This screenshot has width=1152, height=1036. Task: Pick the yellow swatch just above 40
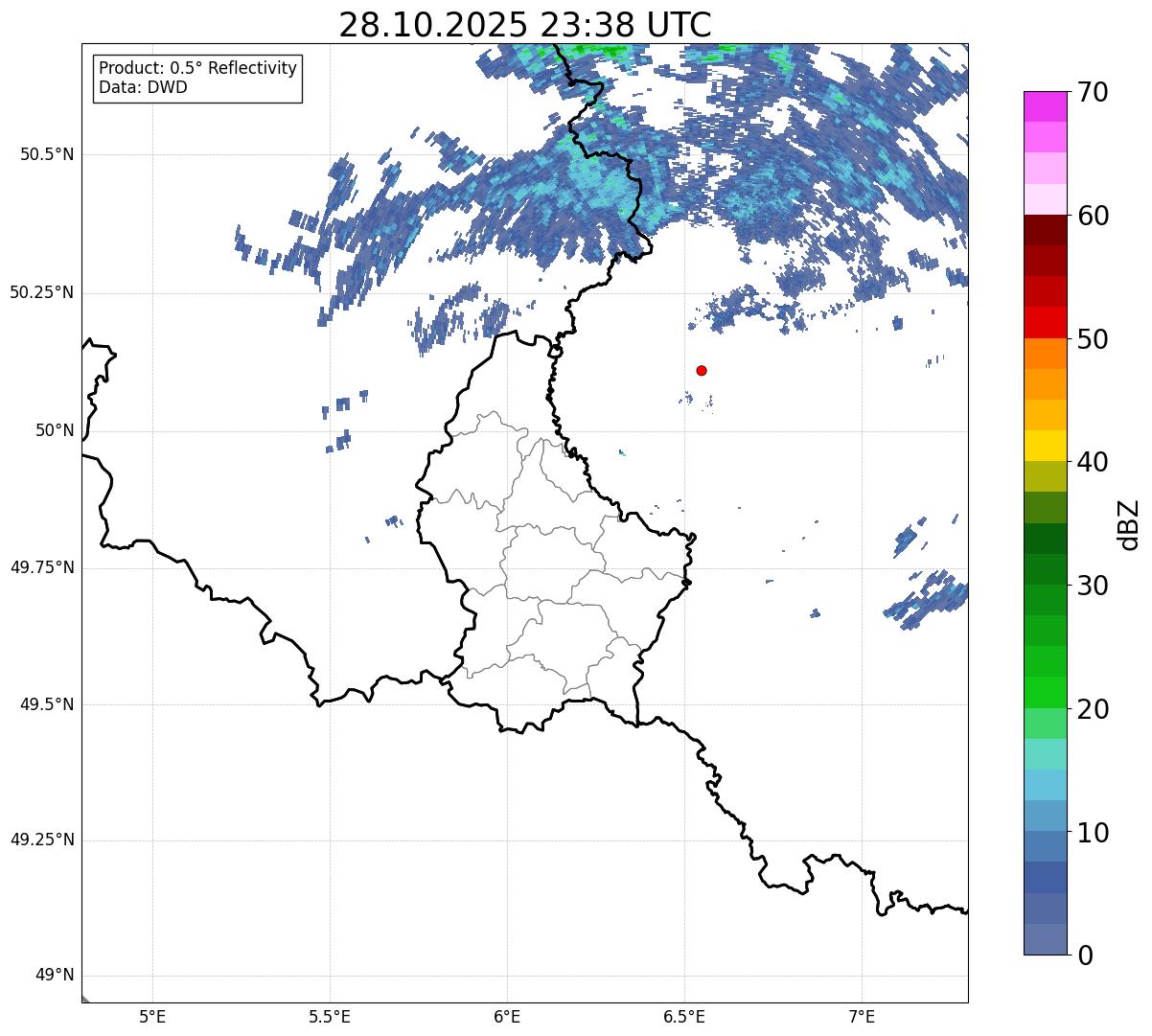[1045, 446]
